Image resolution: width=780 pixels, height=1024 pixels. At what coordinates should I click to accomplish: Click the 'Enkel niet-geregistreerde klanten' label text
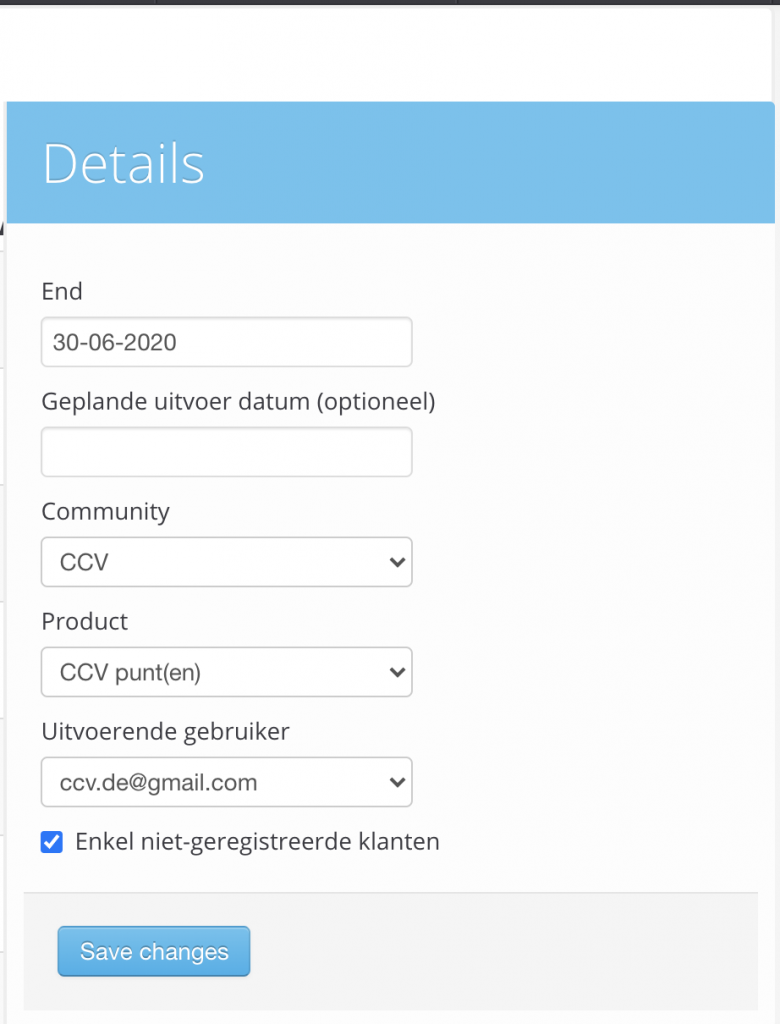coord(257,842)
